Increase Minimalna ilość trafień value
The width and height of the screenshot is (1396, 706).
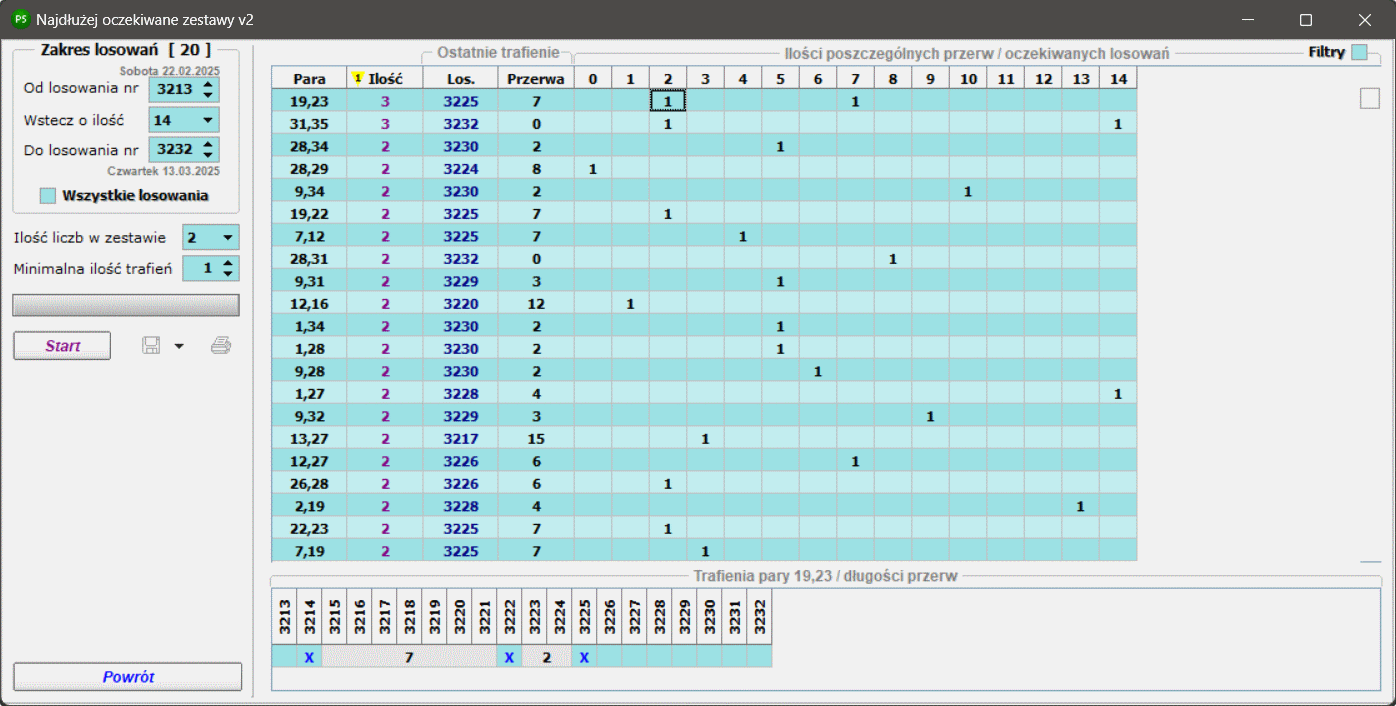pyautogui.click(x=229, y=263)
